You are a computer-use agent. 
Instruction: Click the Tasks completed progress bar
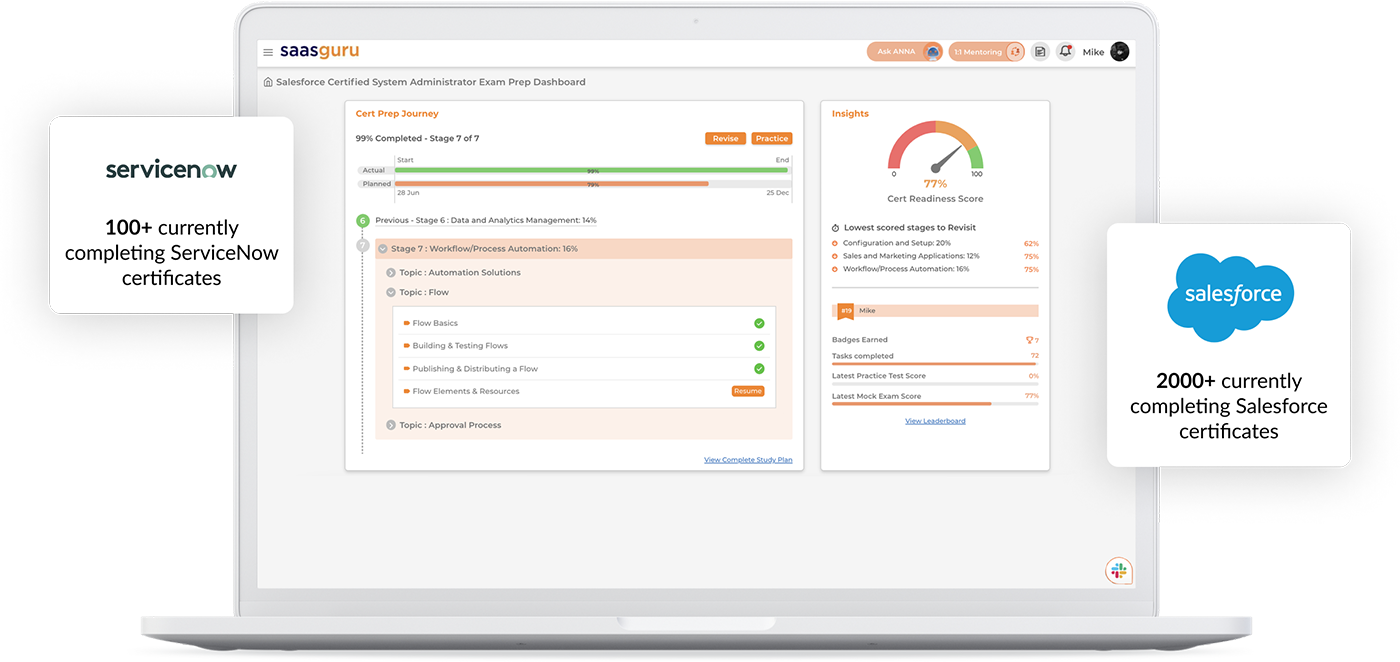(x=935, y=364)
